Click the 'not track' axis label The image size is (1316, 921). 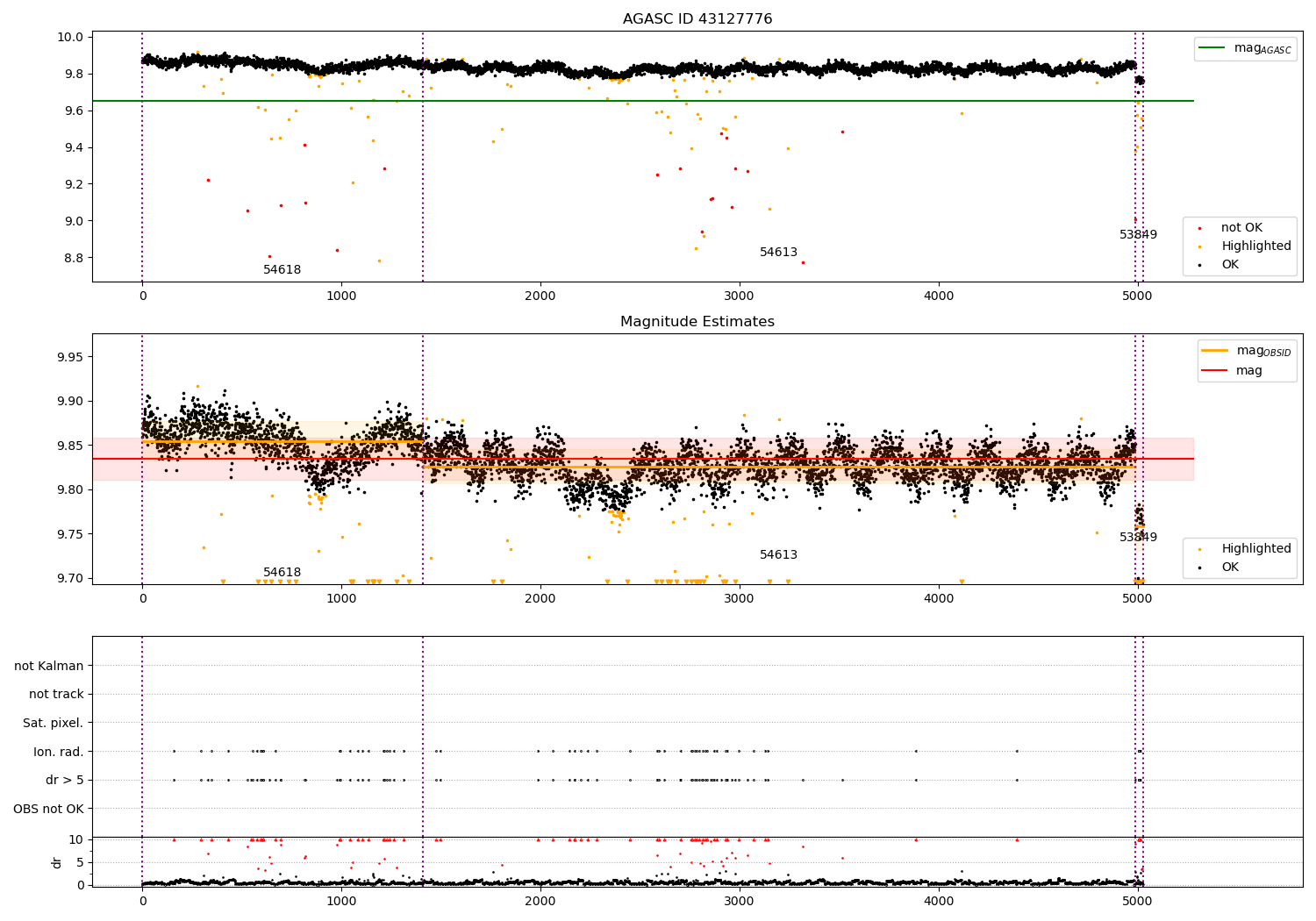tap(56, 695)
